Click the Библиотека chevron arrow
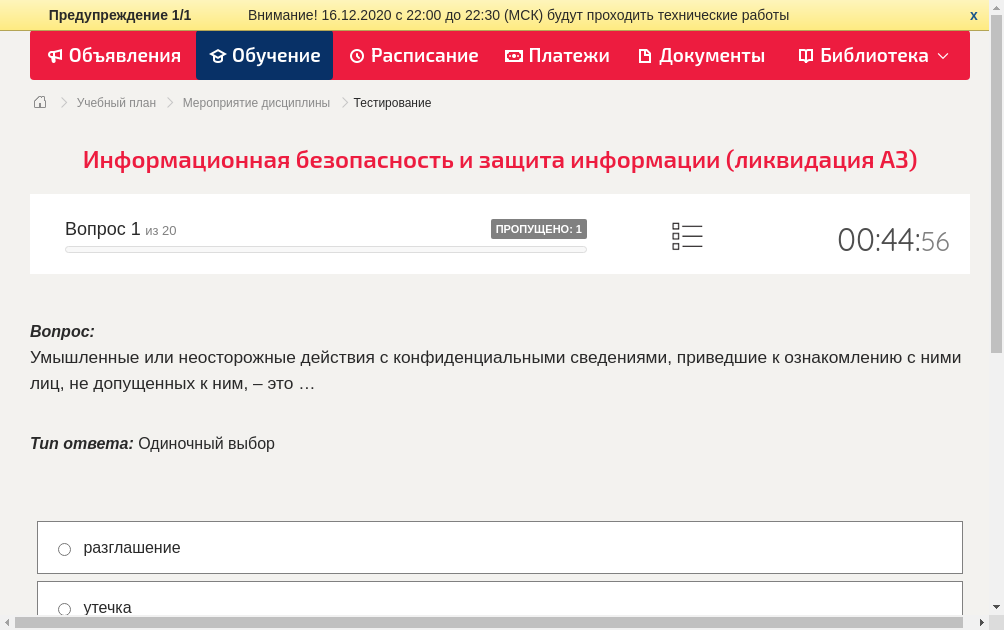The height and width of the screenshot is (630, 1004). 943,56
